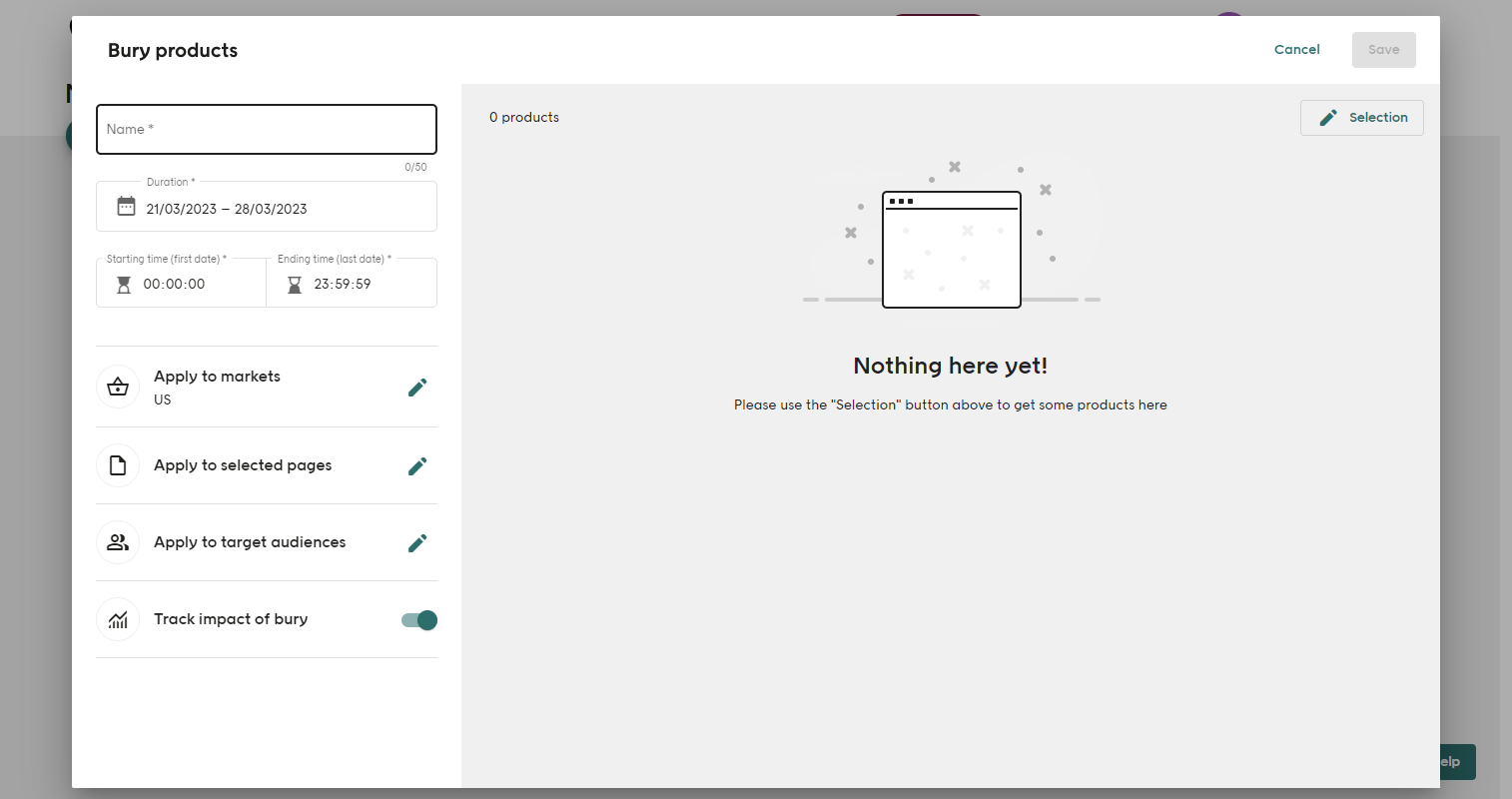Click the disabled Save button
The height and width of the screenshot is (799, 1512).
coord(1384,50)
